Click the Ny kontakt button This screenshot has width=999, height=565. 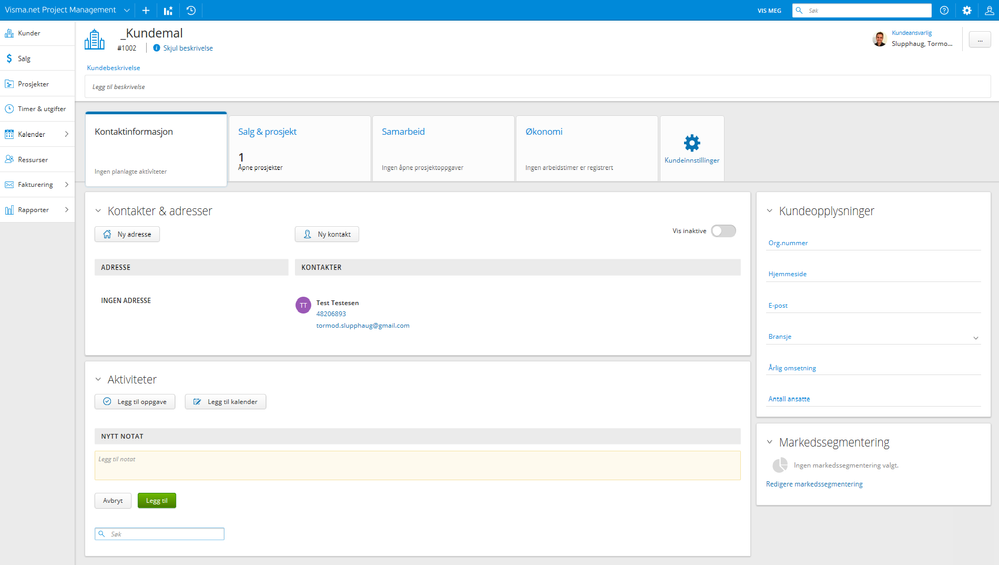[327, 234]
